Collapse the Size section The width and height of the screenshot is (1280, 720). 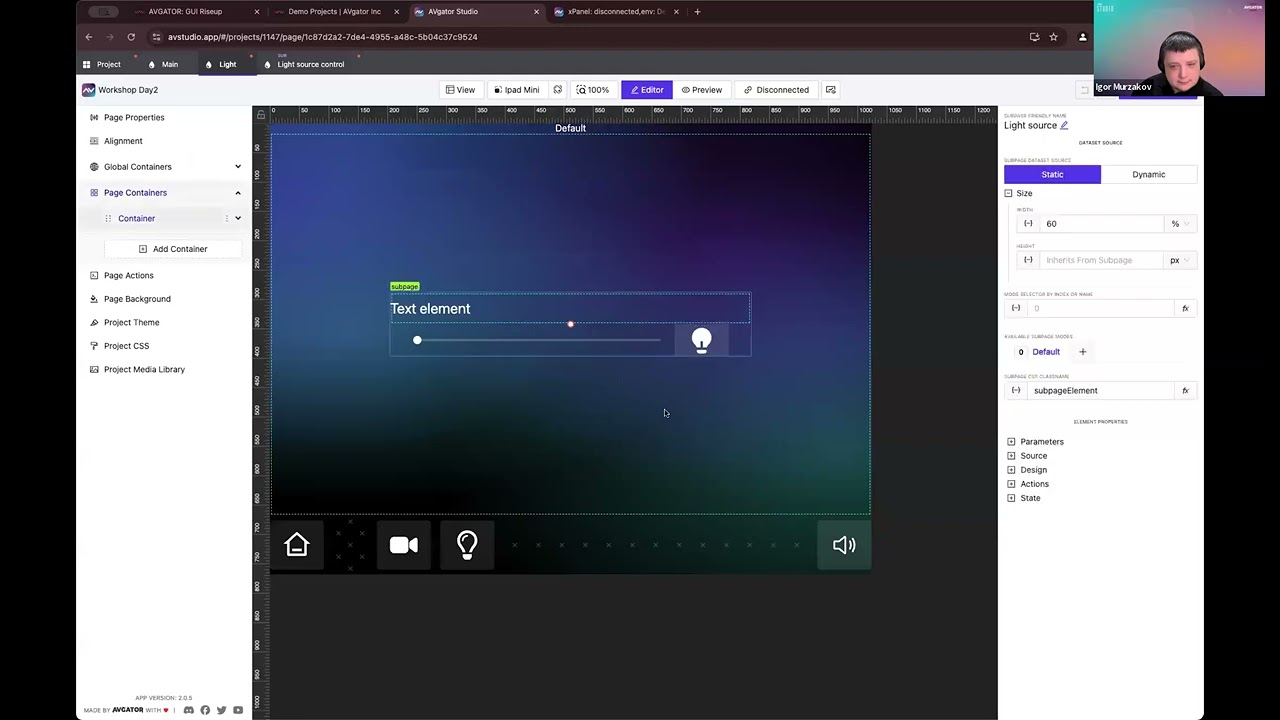1008,193
